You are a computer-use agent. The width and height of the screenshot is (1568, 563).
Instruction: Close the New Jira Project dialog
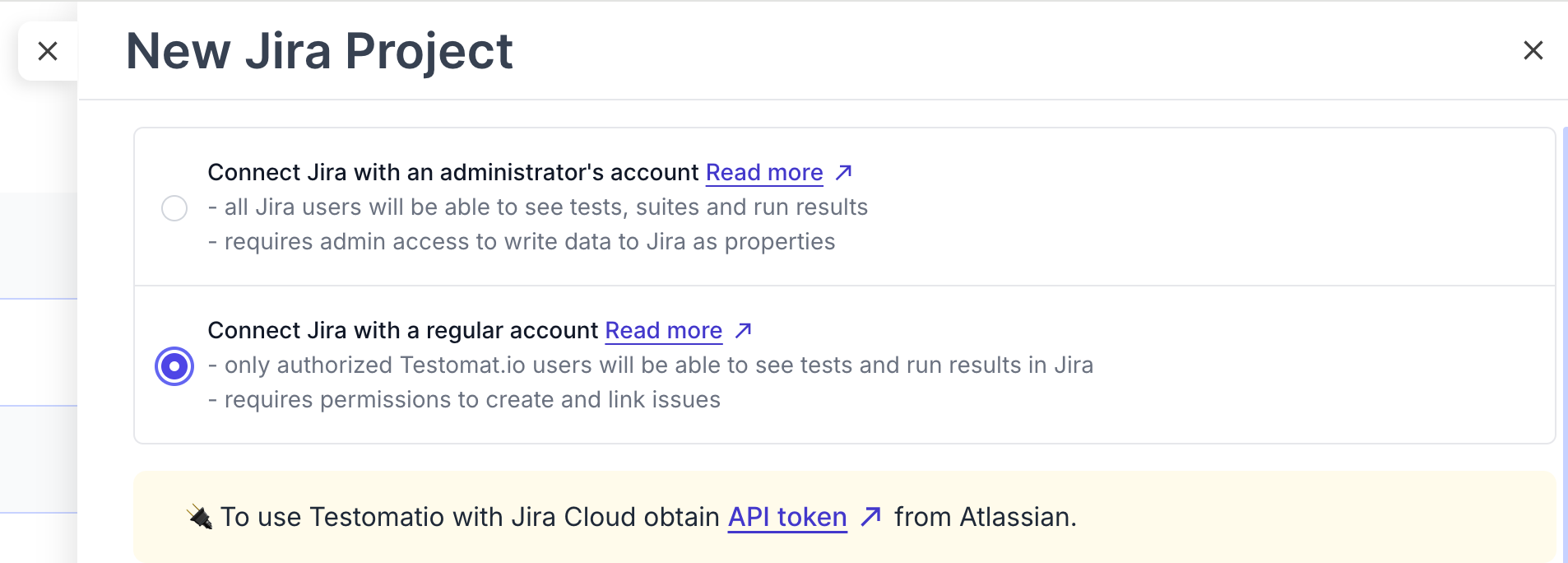(1533, 51)
